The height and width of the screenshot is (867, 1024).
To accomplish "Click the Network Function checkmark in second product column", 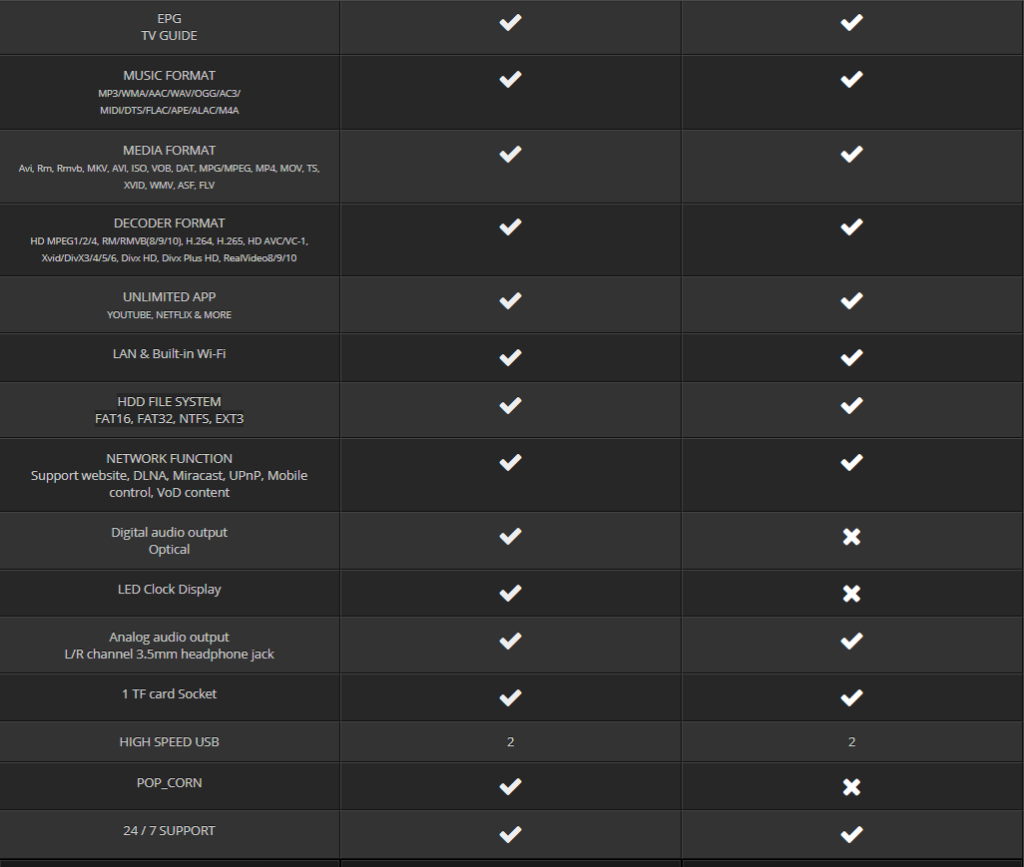I will [851, 462].
